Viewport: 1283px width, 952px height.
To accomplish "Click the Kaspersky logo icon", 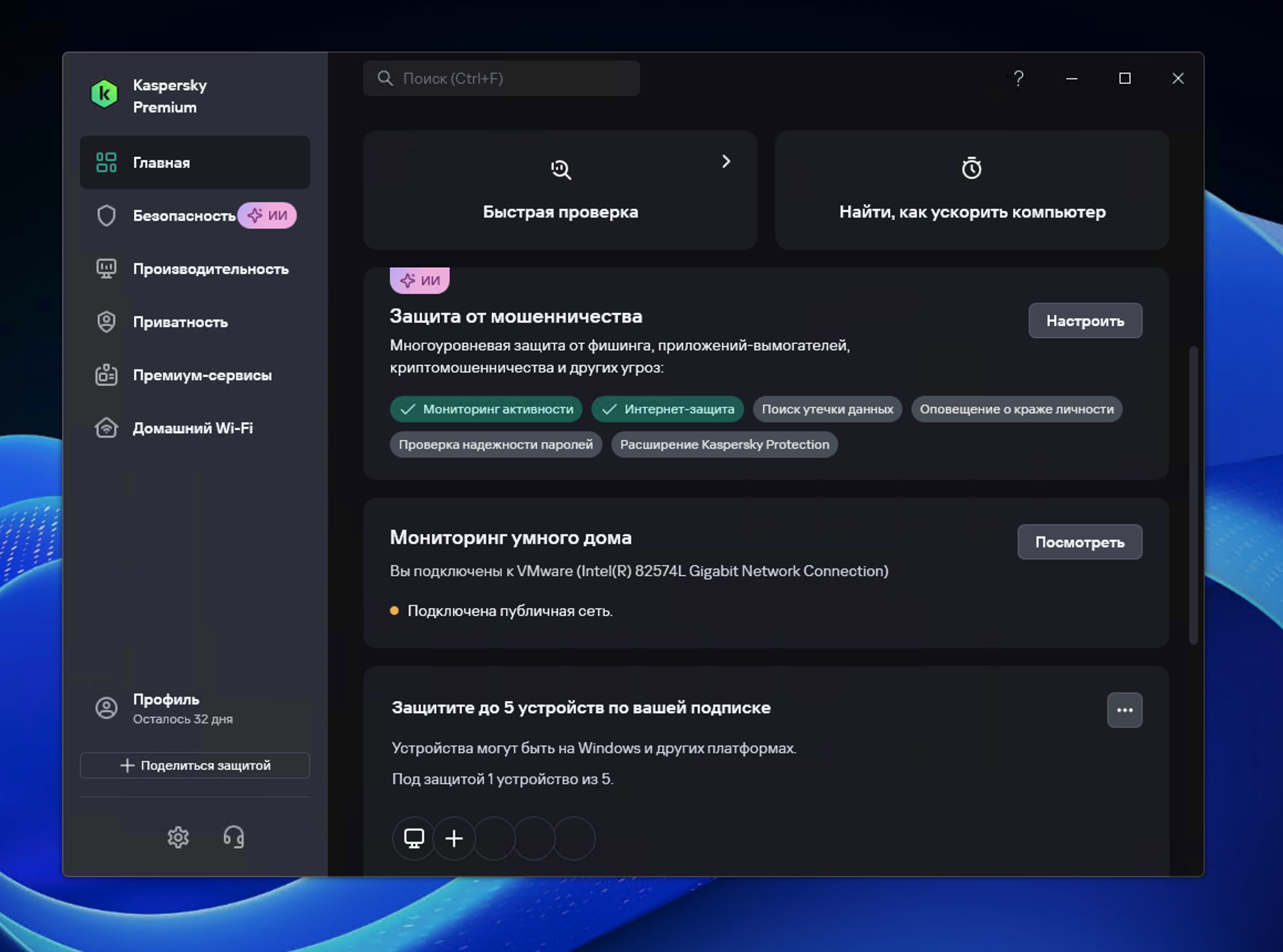I will pyautogui.click(x=104, y=94).
